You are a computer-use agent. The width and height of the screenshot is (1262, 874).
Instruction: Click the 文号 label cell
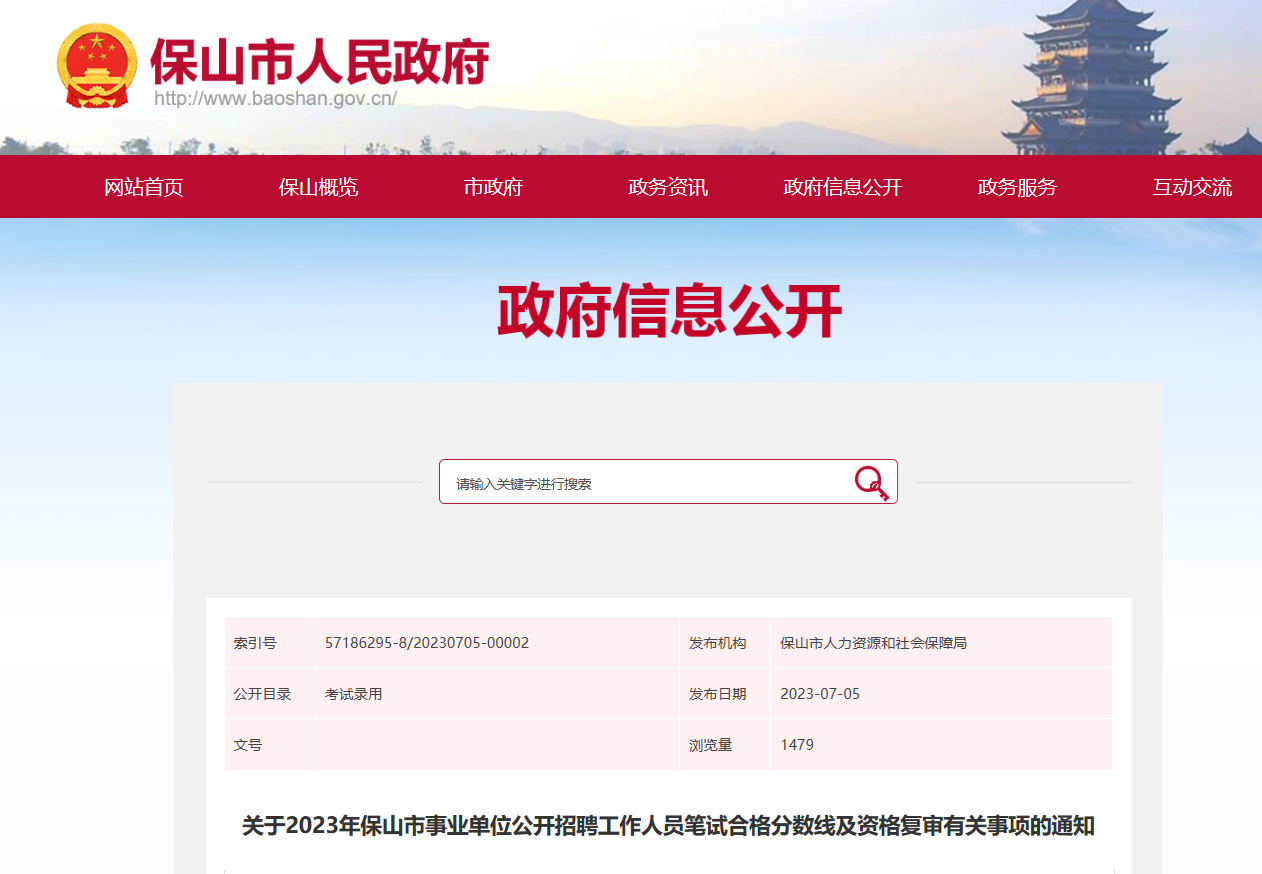(x=270, y=745)
